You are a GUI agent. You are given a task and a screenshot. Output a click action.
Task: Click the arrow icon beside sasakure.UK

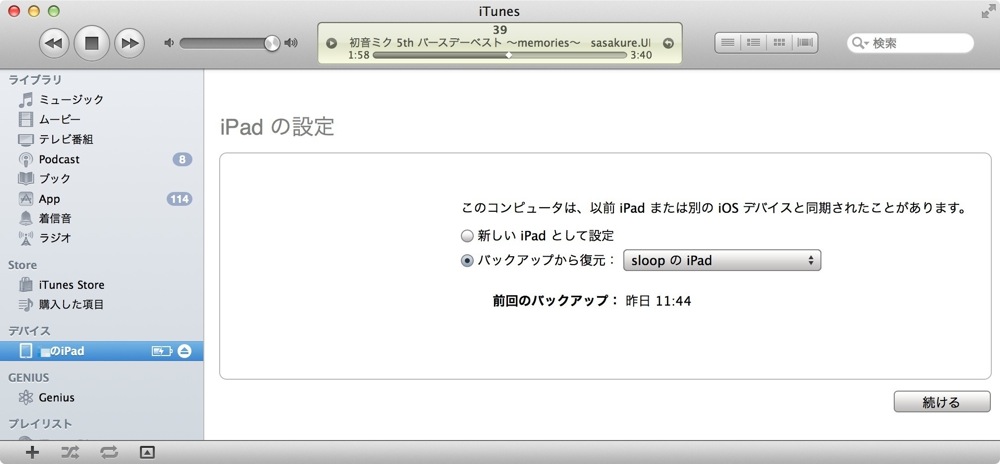[x=668, y=43]
